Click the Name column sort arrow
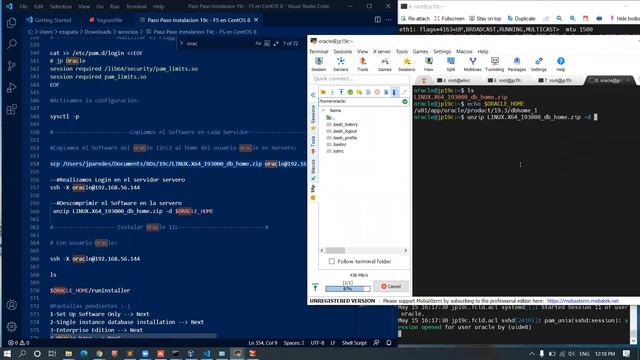Image resolution: width=640 pixels, height=360 pixels. (323, 111)
